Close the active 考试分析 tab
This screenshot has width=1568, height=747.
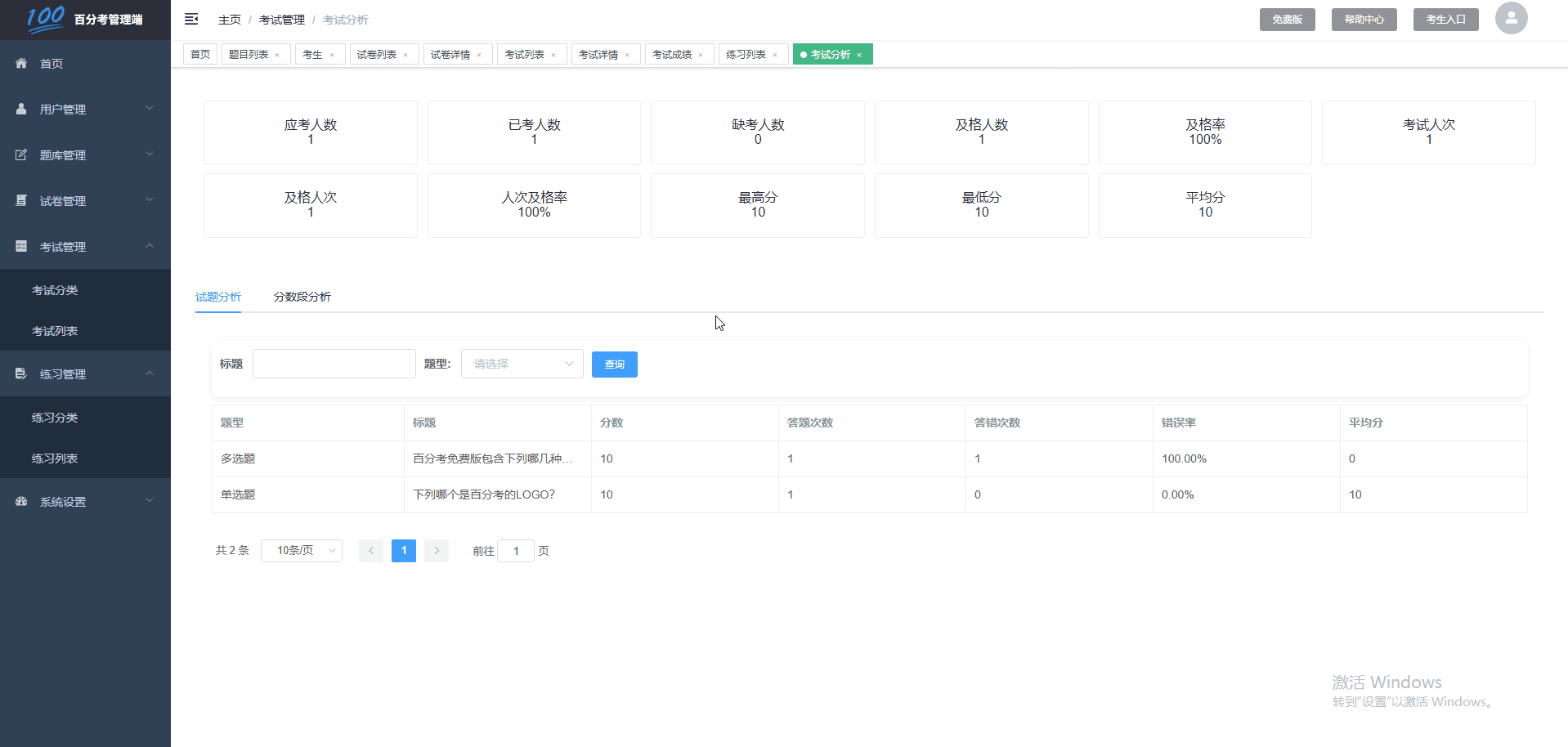859,55
